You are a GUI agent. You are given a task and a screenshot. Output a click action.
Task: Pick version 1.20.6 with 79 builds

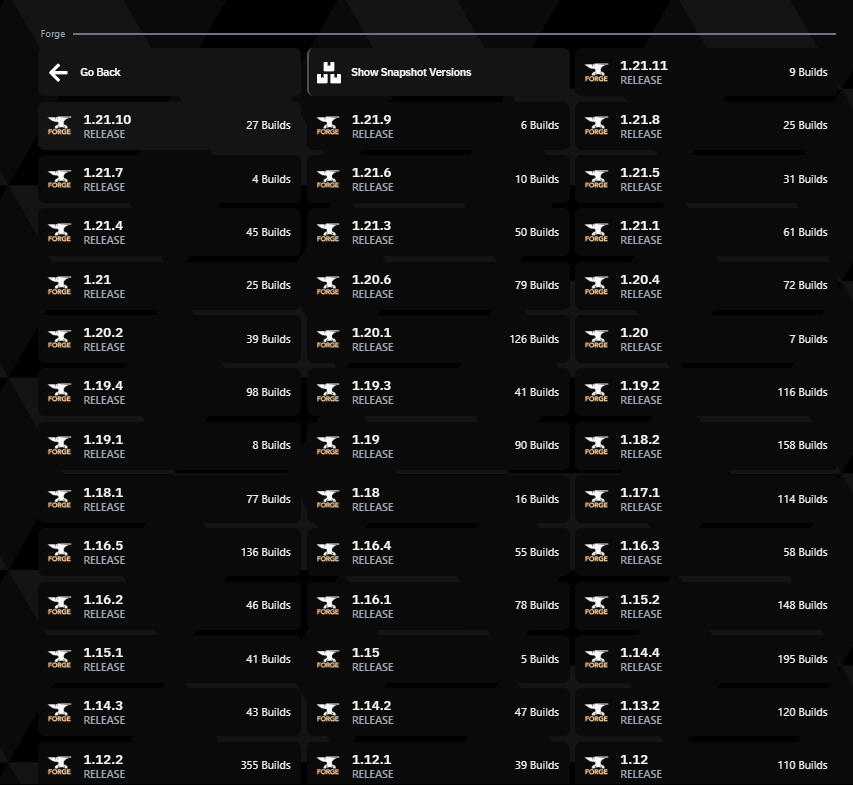[x=438, y=286]
